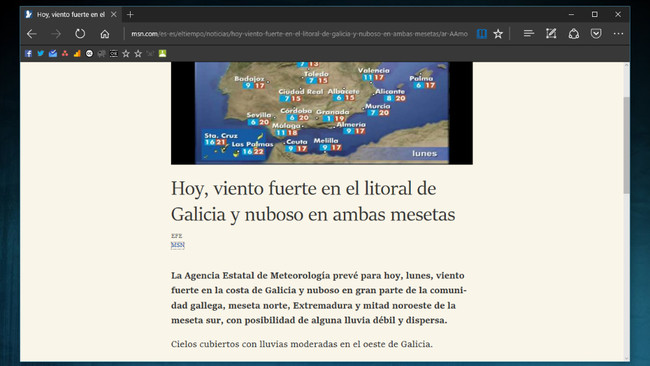Click the Forward navigation arrow
Screen dimensions: 650x366
tap(56, 34)
